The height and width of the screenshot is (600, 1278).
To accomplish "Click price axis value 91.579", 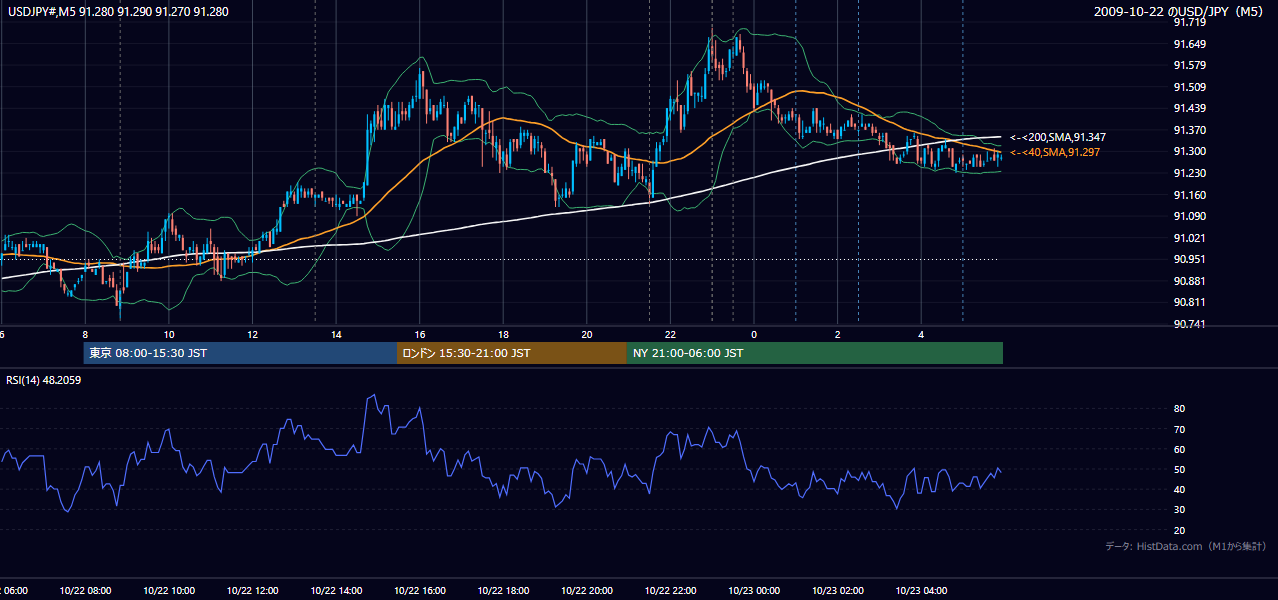I will point(1190,65).
